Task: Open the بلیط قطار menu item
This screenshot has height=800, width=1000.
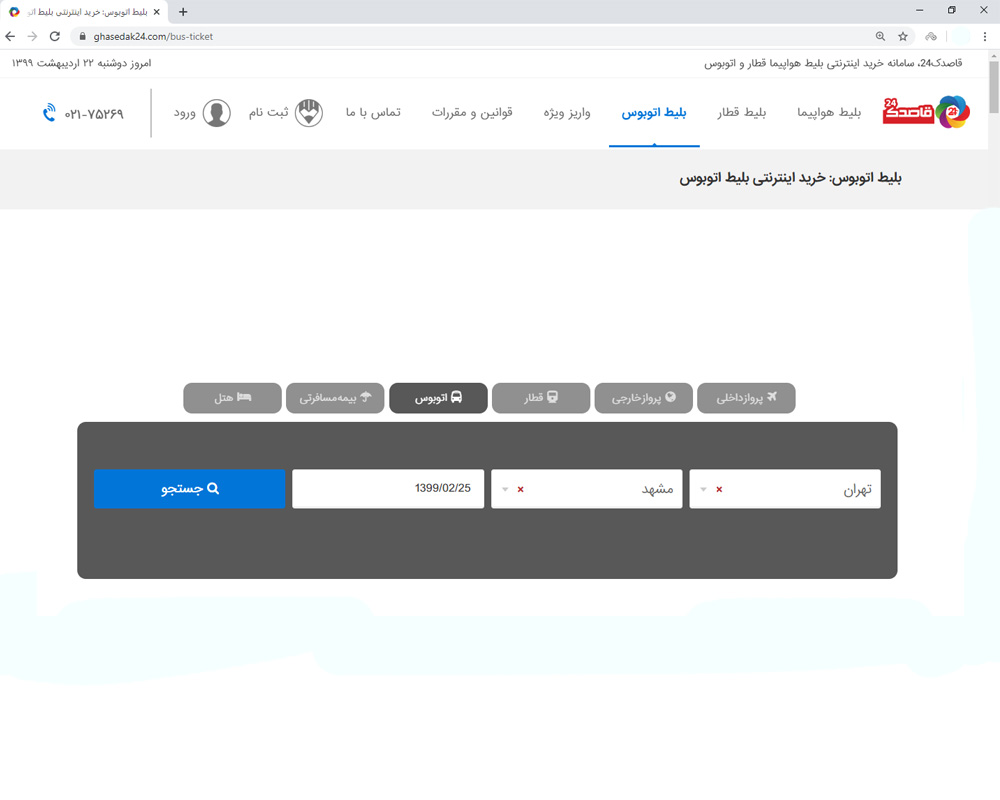Action: pos(742,113)
